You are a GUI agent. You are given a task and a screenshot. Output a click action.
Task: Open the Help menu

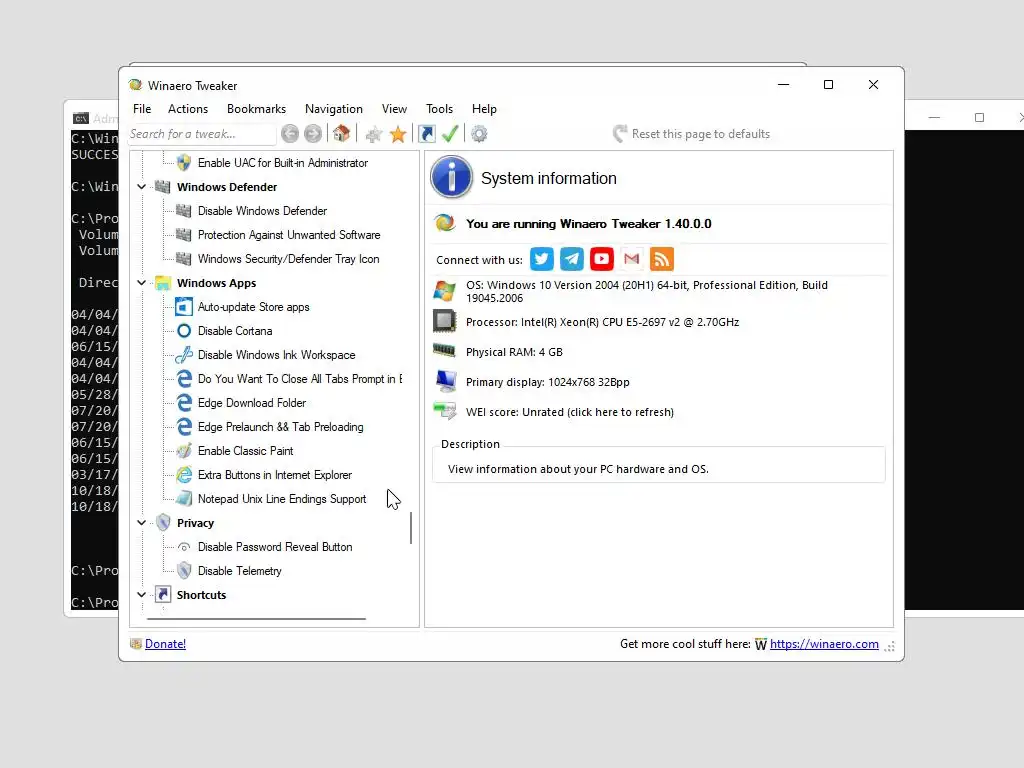484,109
